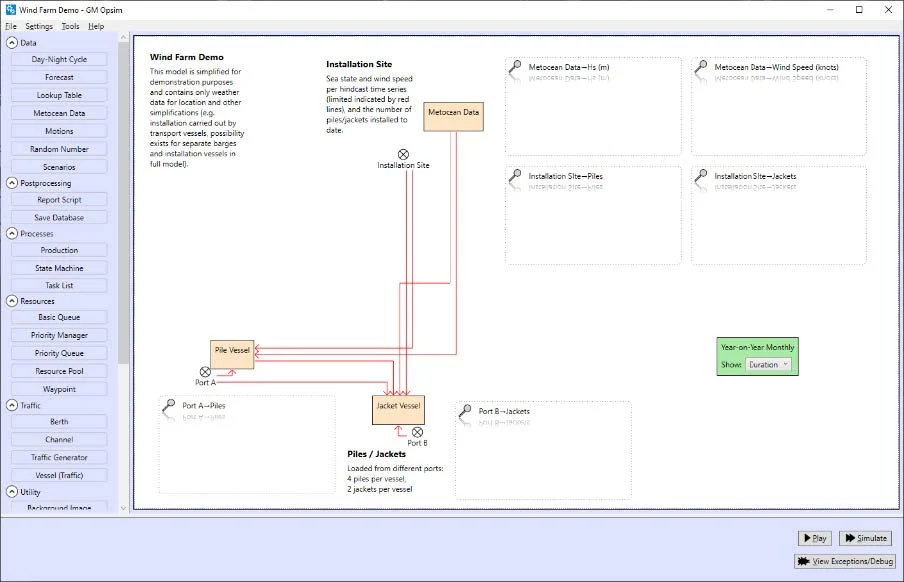This screenshot has width=904, height=582.
Task: Open the Show Duration dropdown
Action: coord(768,365)
